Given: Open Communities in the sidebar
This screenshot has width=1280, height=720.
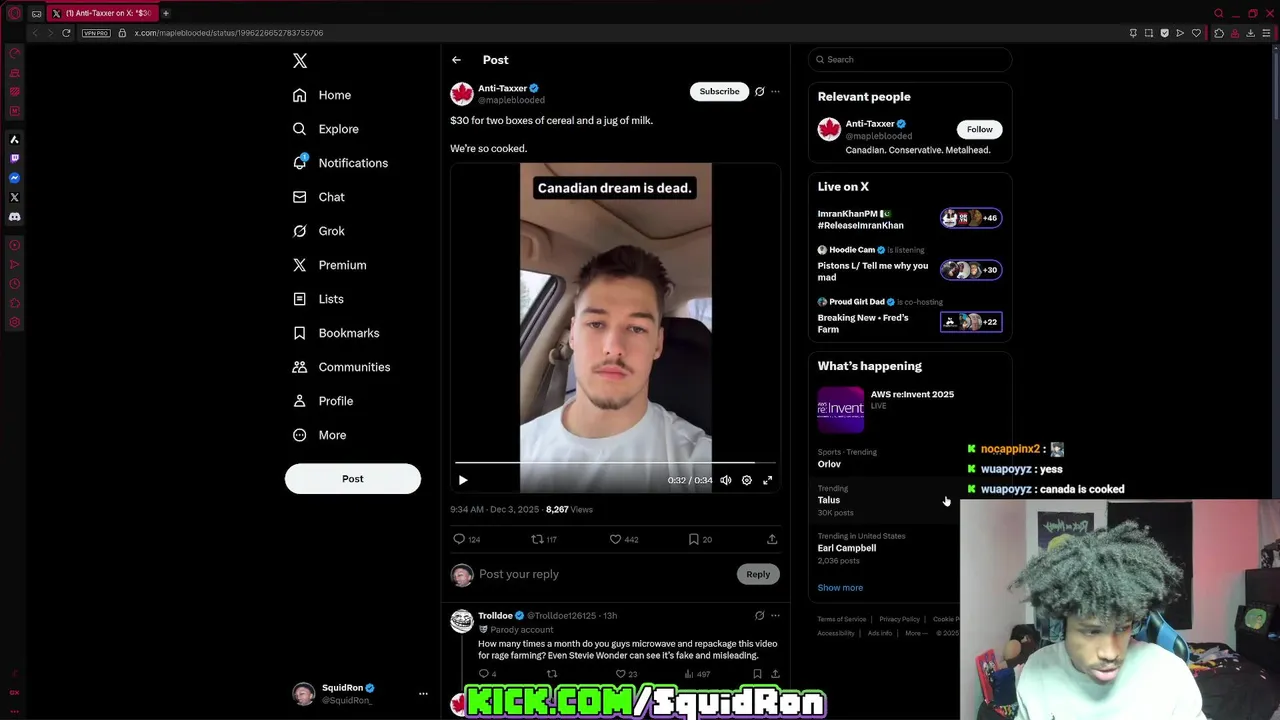Looking at the screenshot, I should [341, 367].
